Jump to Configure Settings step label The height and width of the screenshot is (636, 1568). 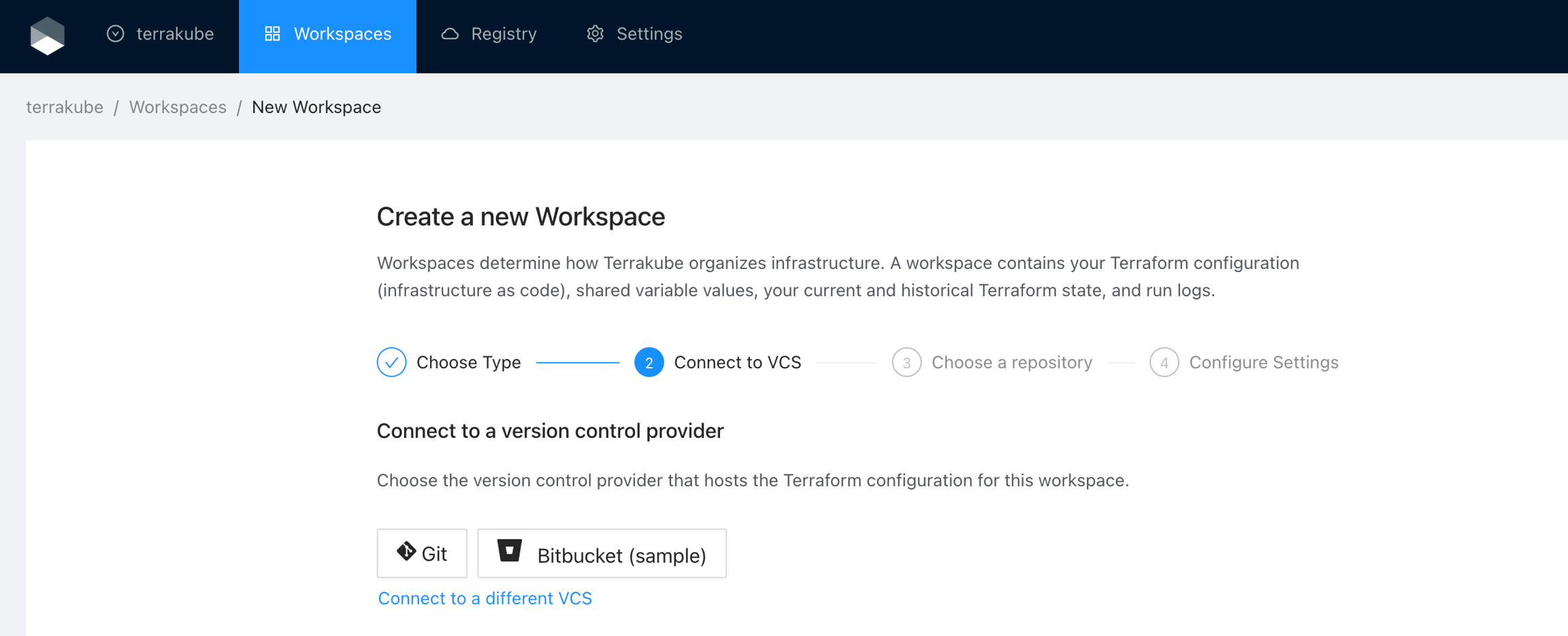click(1263, 362)
